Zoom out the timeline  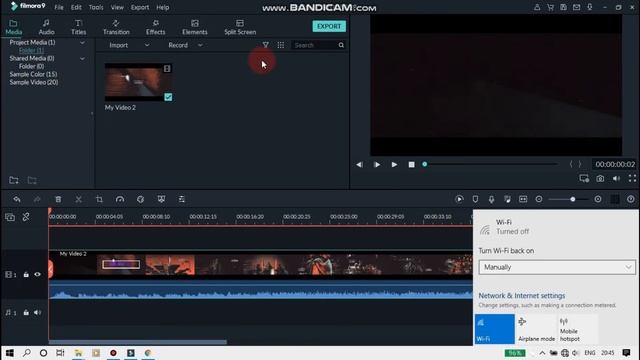coord(539,199)
